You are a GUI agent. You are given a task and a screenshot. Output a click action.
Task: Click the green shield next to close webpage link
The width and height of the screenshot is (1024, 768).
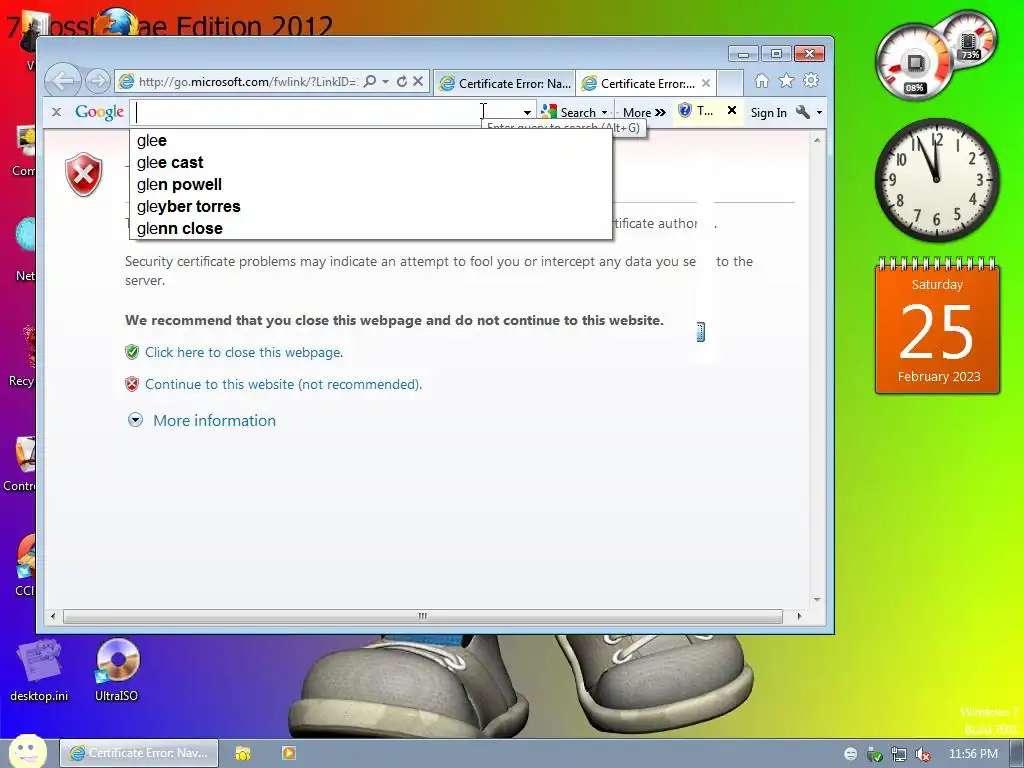pos(132,353)
